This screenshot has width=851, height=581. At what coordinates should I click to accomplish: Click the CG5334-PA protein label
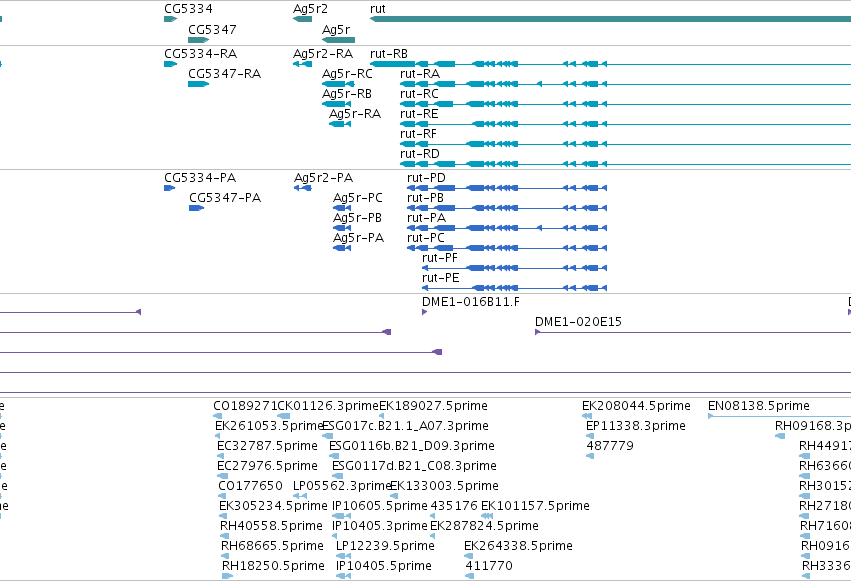[200, 178]
